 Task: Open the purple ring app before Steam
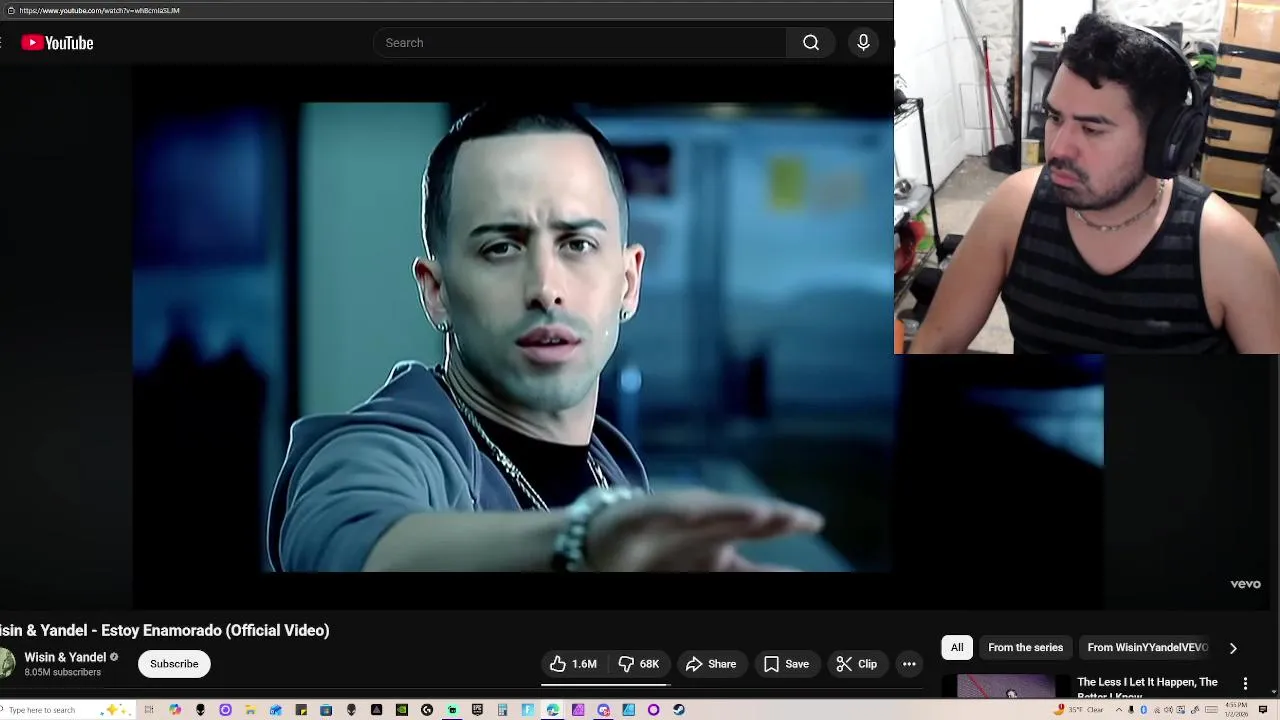(x=653, y=710)
